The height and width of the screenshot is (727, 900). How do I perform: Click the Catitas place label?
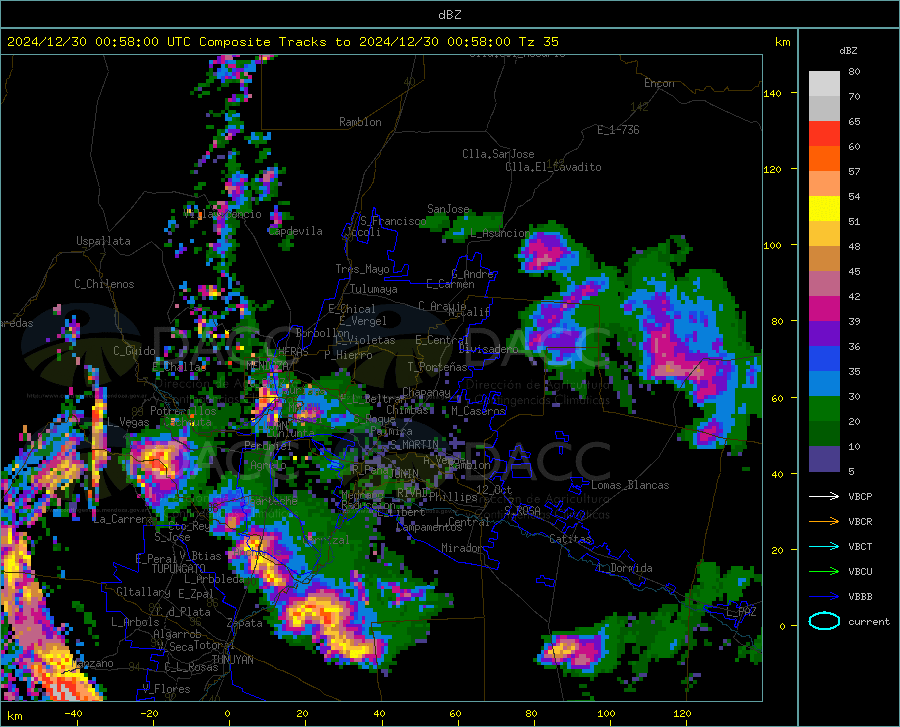(x=570, y=539)
